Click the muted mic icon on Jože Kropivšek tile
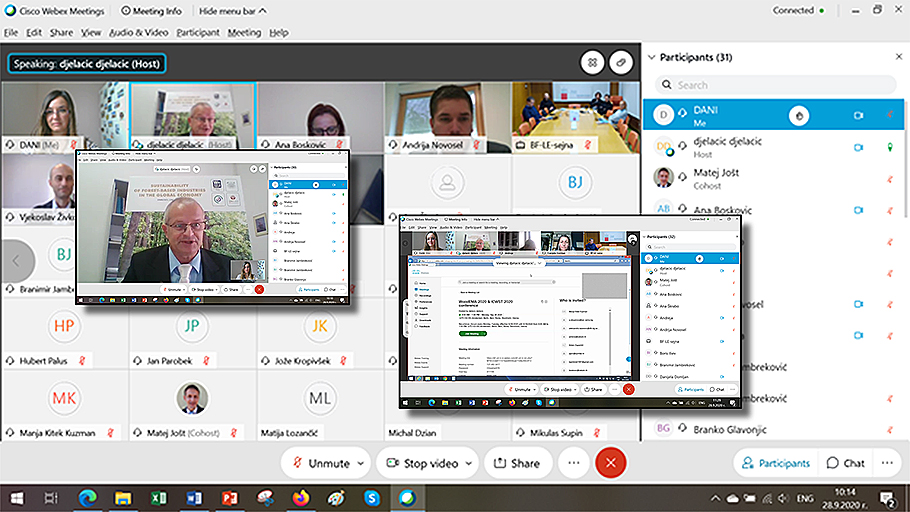The image size is (910, 512). 344,360
